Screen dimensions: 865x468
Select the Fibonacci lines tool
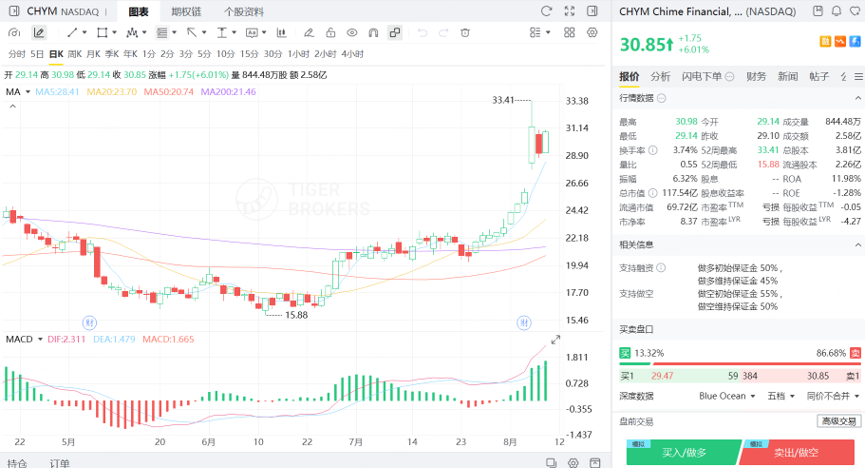[x=162, y=33]
